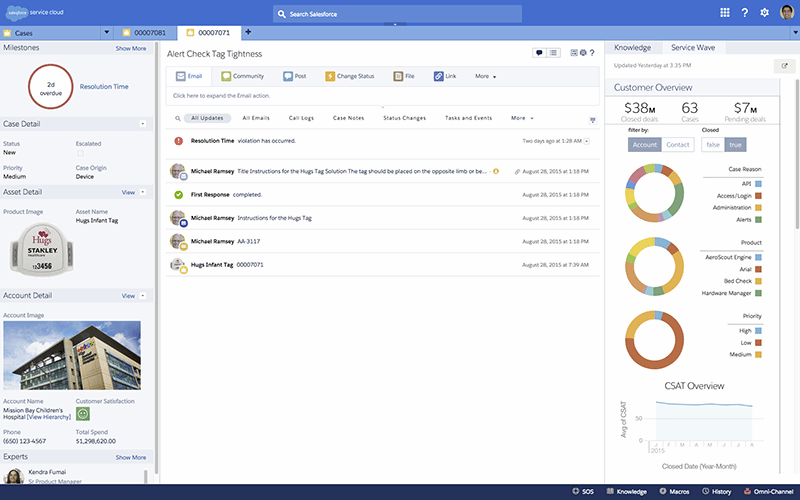Image resolution: width=800 pixels, height=500 pixels.
Task: Switch to details list view icon
Action: click(554, 53)
